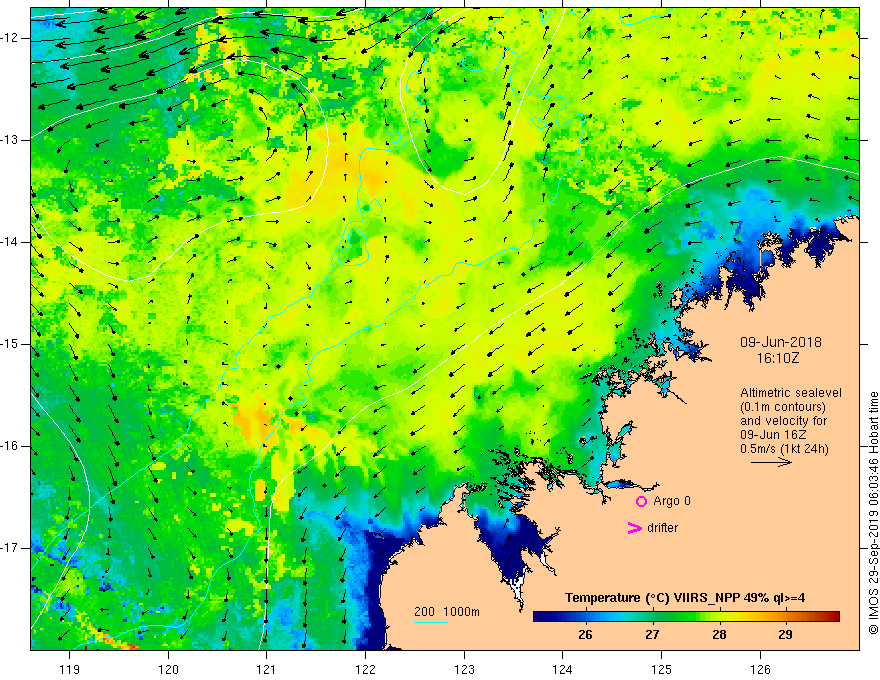Click the cyan 200 1000m isobath legend line
The width and height of the screenshot is (880, 680).
tap(430, 622)
